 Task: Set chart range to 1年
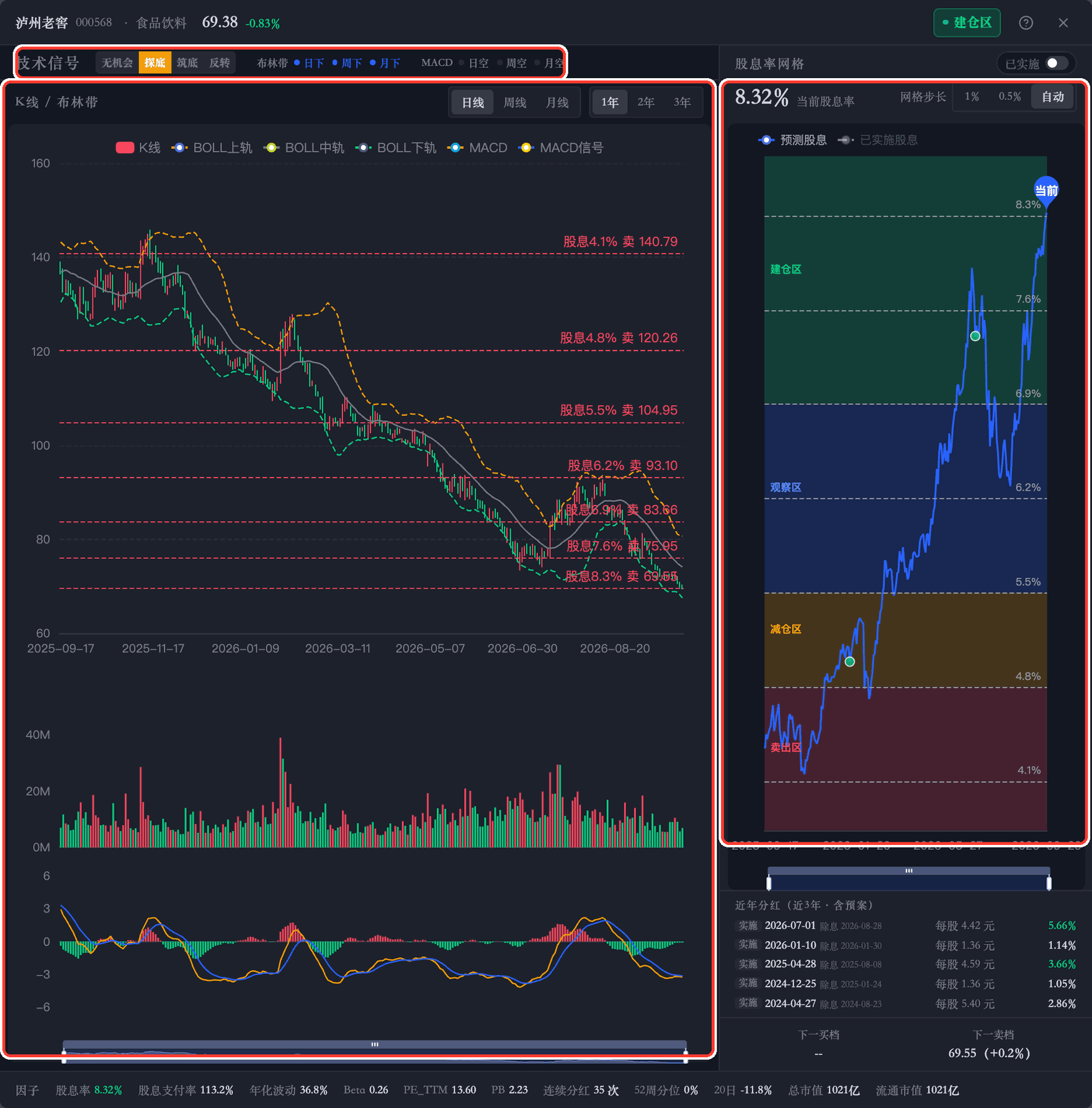coord(610,102)
